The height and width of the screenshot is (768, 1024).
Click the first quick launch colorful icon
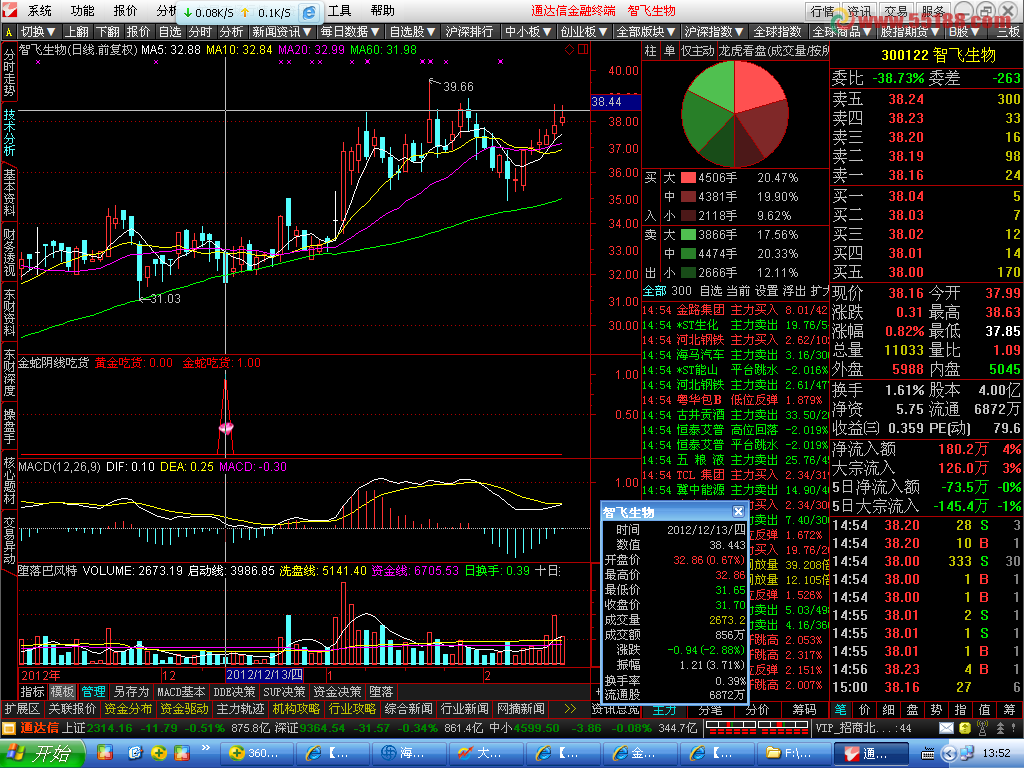coord(105,754)
